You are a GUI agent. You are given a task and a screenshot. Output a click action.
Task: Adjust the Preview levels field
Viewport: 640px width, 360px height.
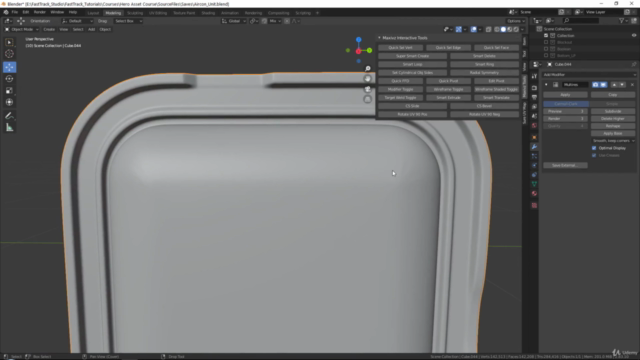[x=565, y=111]
